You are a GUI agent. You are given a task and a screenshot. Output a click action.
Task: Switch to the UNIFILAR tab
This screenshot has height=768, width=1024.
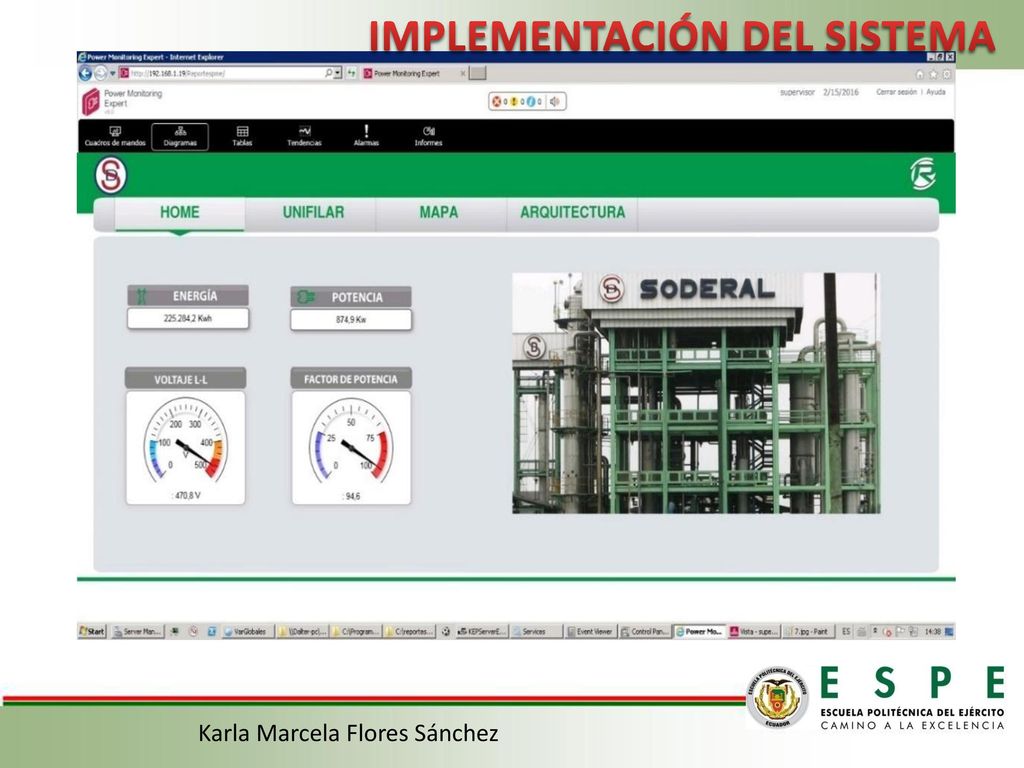[x=313, y=213]
